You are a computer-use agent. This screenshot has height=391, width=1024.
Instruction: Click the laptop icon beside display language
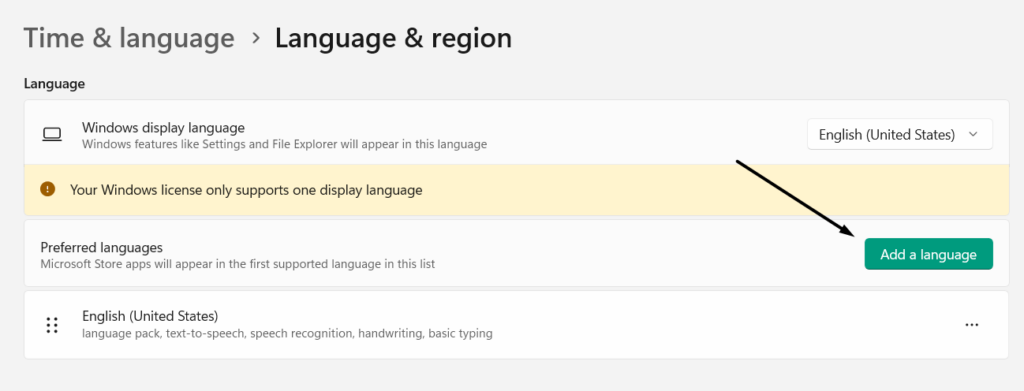click(x=52, y=134)
